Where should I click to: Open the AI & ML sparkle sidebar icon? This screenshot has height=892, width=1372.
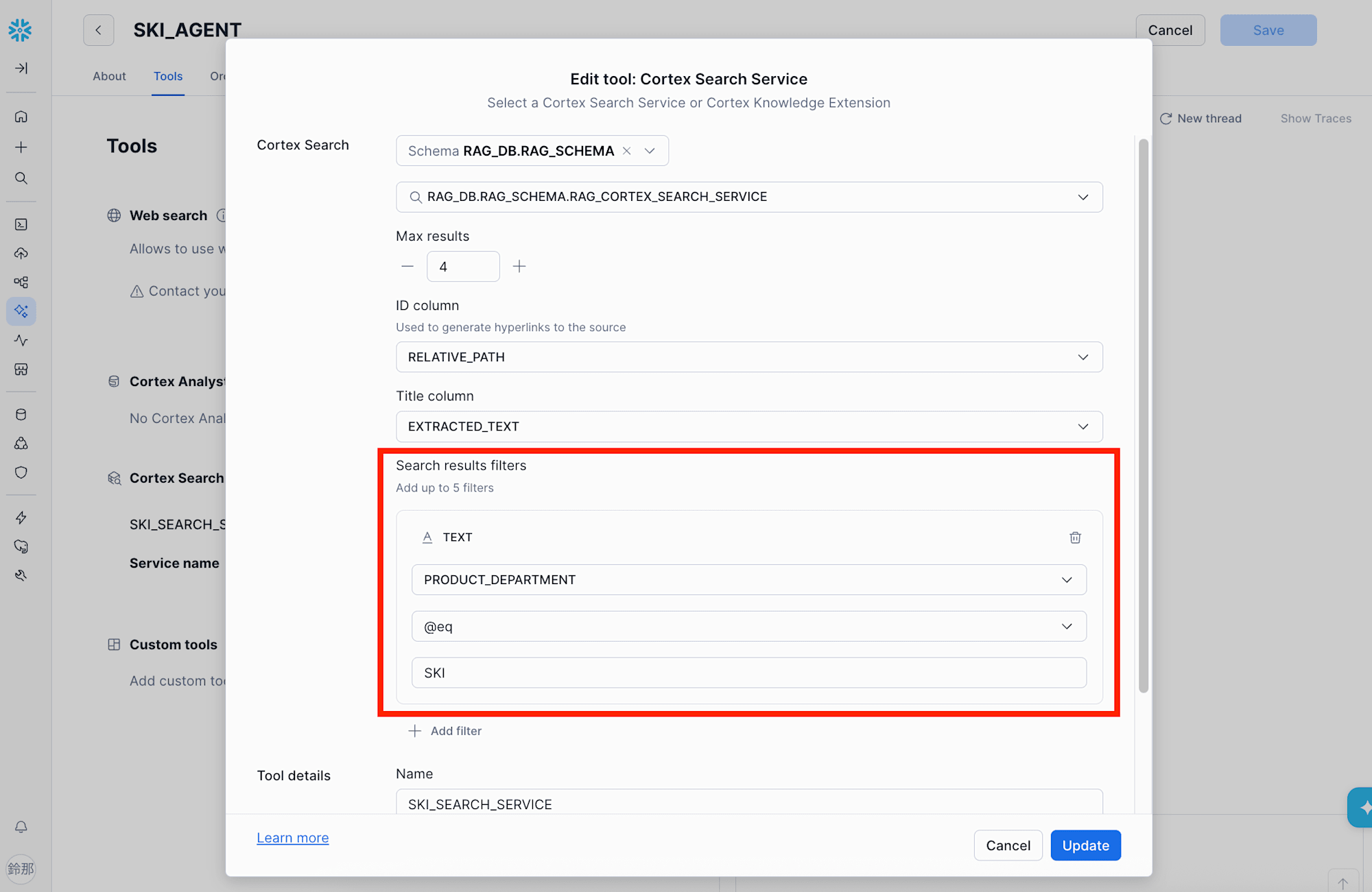[x=21, y=311]
